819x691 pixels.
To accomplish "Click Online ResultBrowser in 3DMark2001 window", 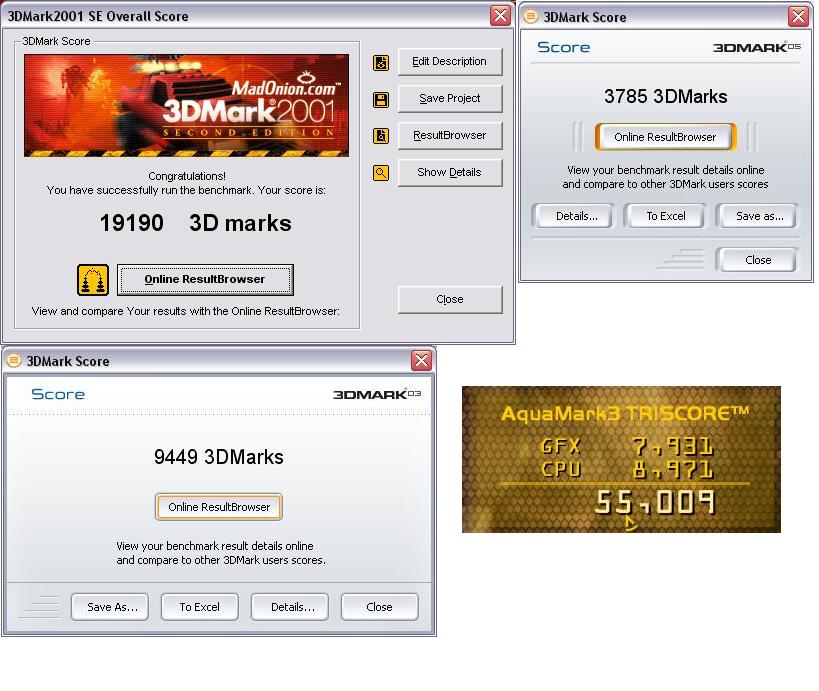I will click(205, 279).
